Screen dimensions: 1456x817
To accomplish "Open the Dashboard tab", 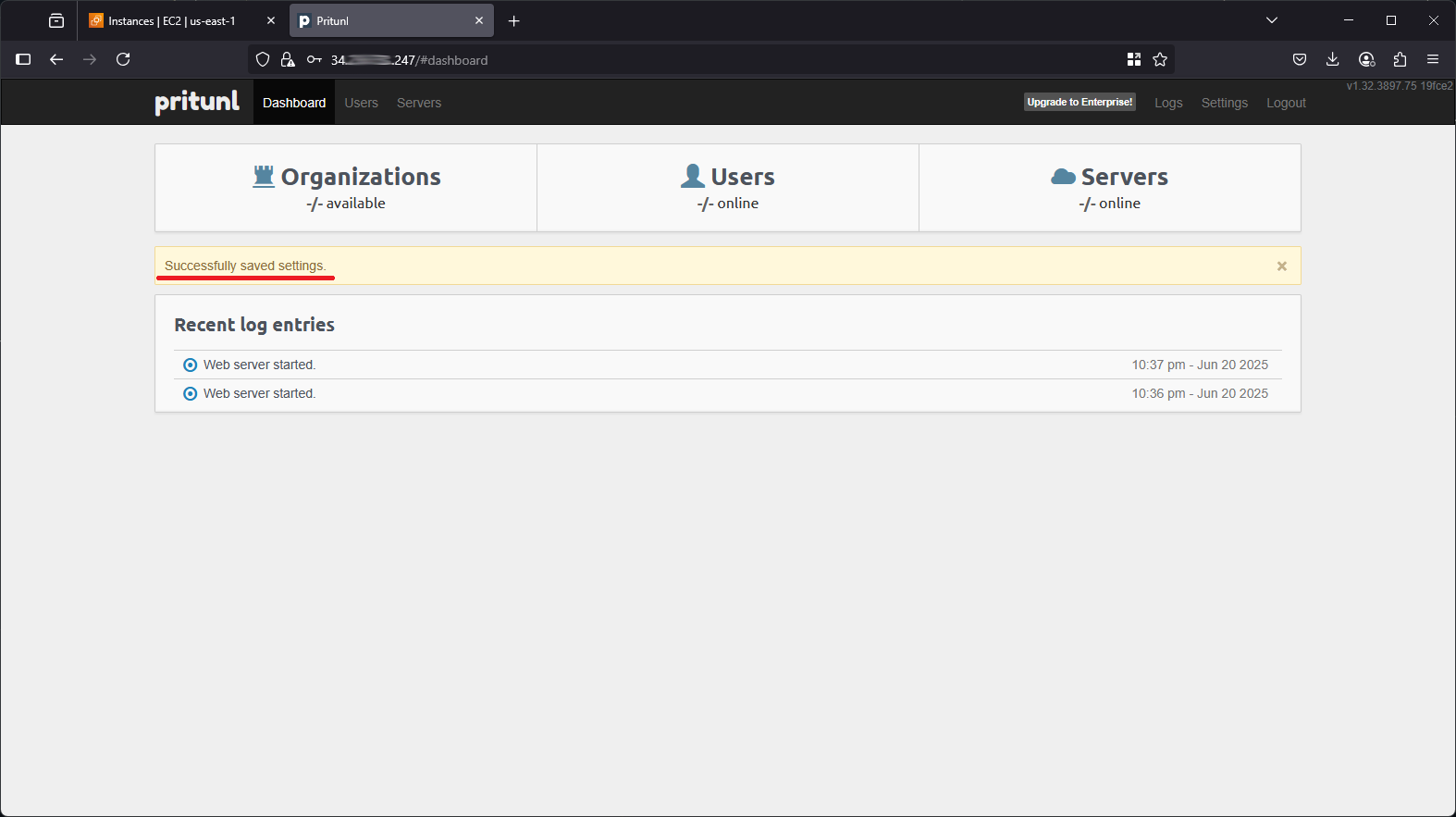I will pyautogui.click(x=294, y=103).
